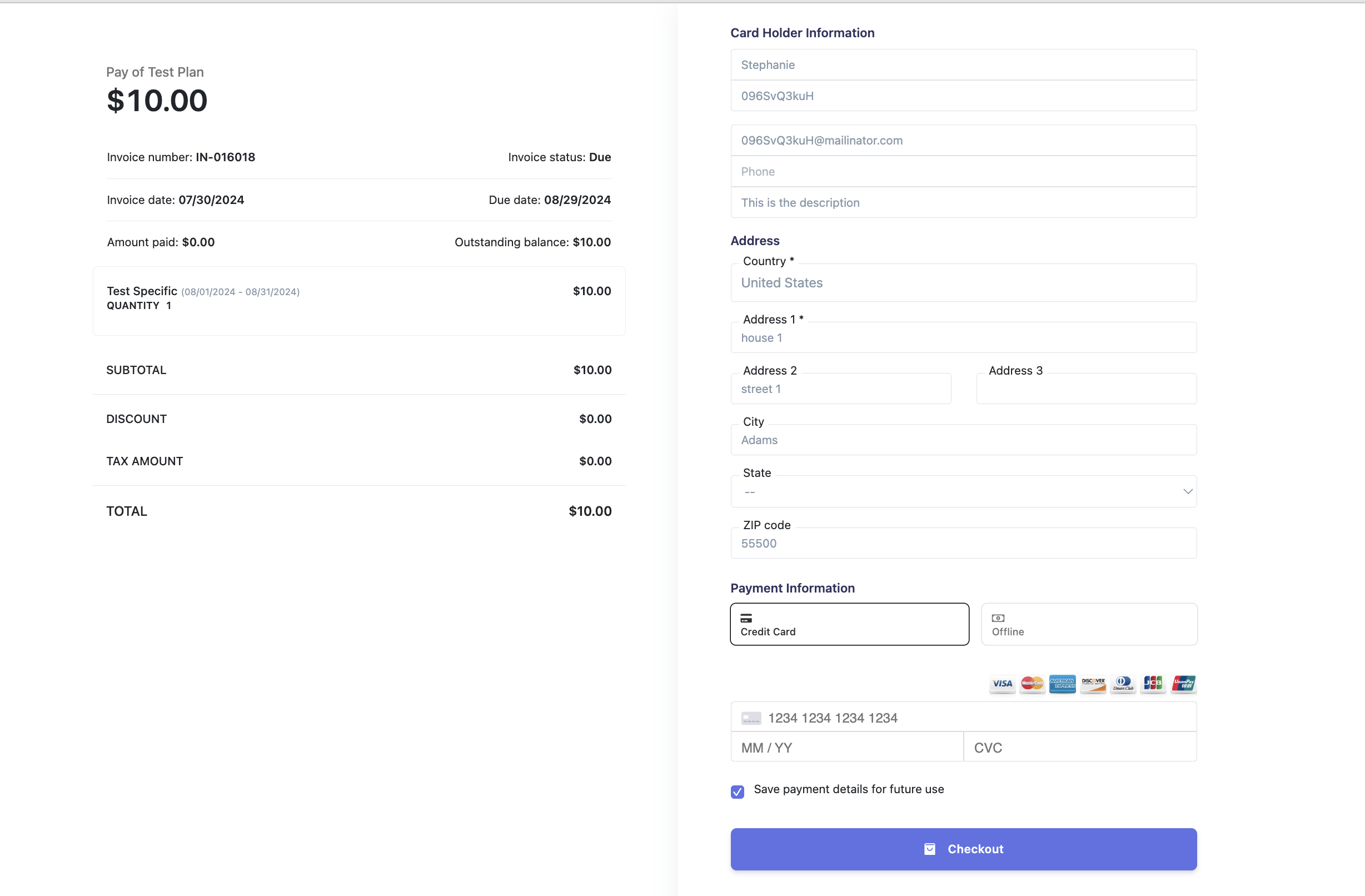Click the first name field with Stephanie
The width and height of the screenshot is (1365, 896).
pos(964,65)
